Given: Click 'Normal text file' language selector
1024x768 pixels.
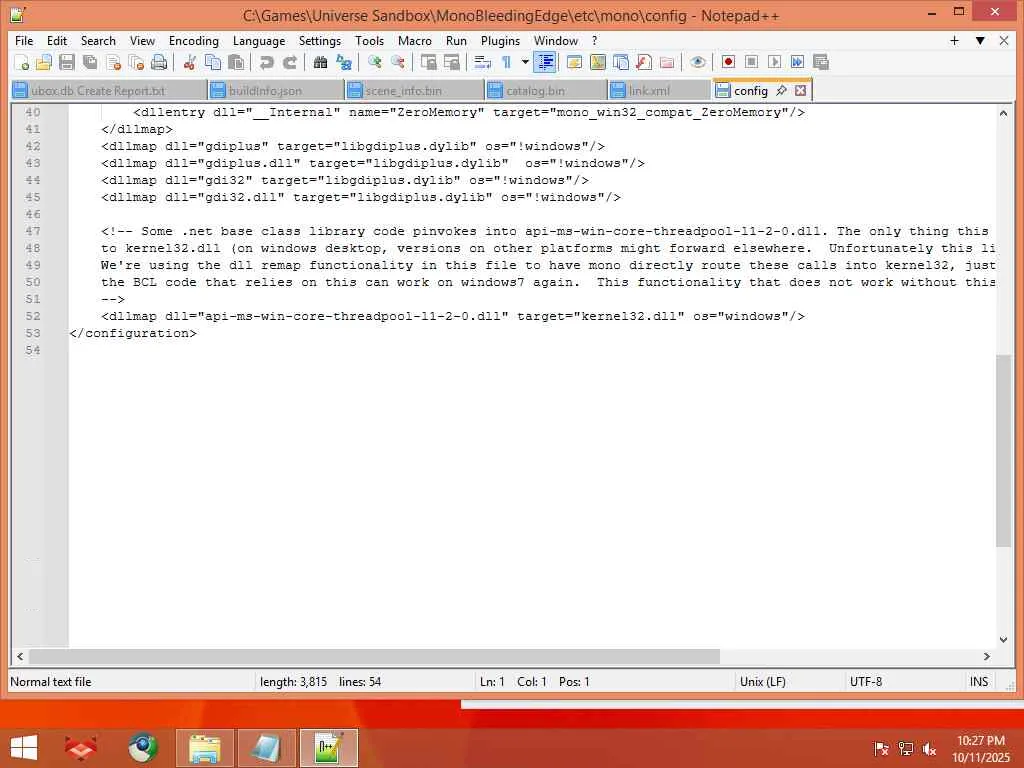Looking at the screenshot, I should point(51,682).
